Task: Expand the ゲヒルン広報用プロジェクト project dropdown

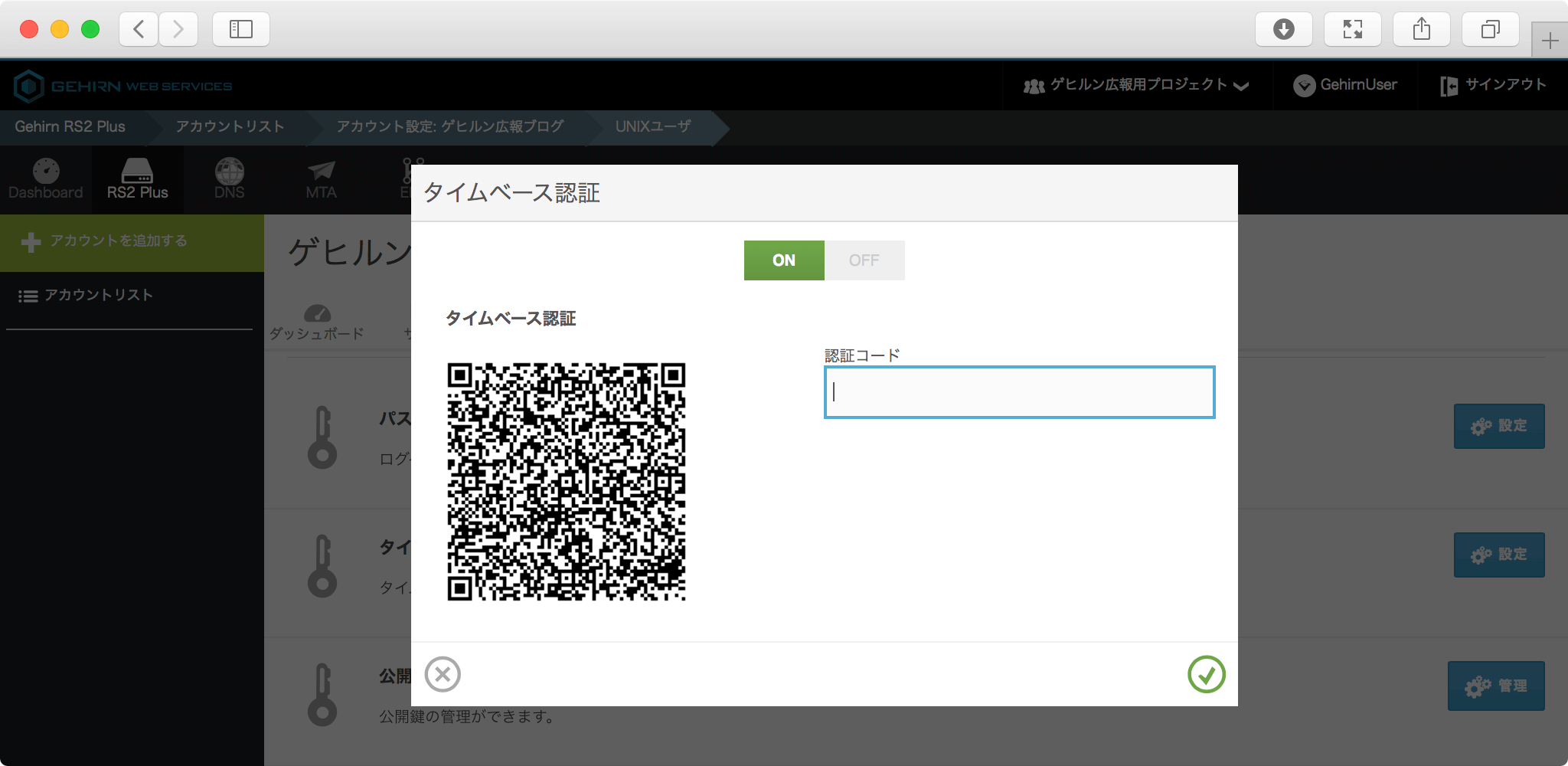Action: (x=1136, y=85)
